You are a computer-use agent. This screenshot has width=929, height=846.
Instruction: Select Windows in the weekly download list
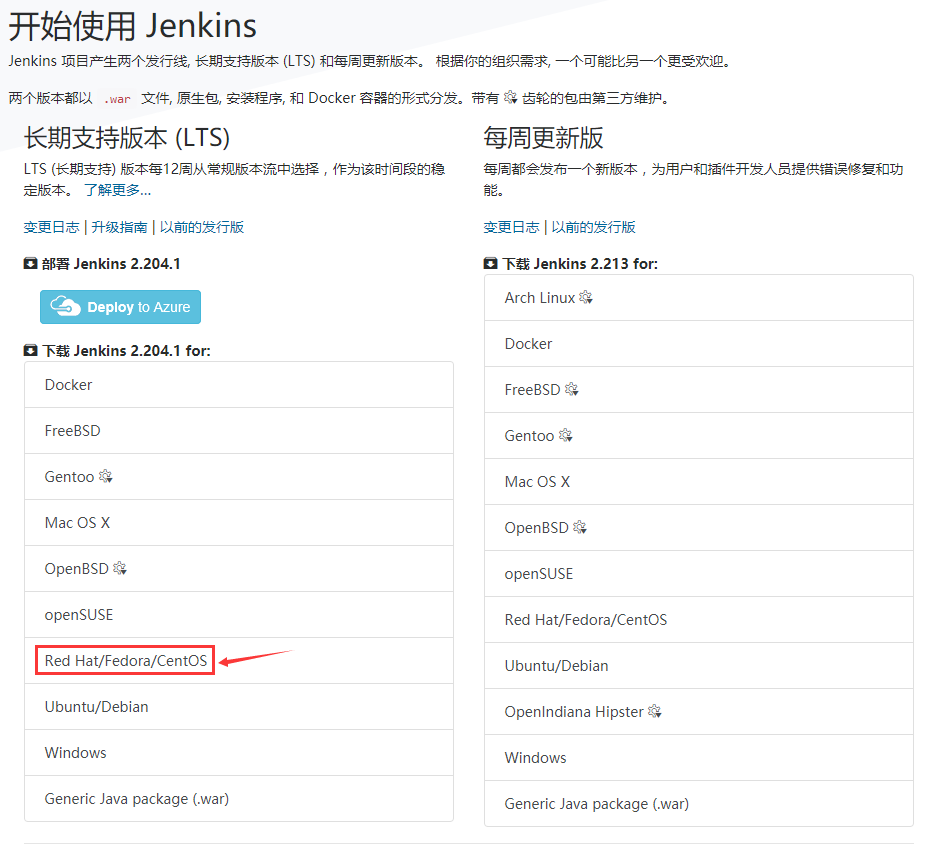[699, 758]
